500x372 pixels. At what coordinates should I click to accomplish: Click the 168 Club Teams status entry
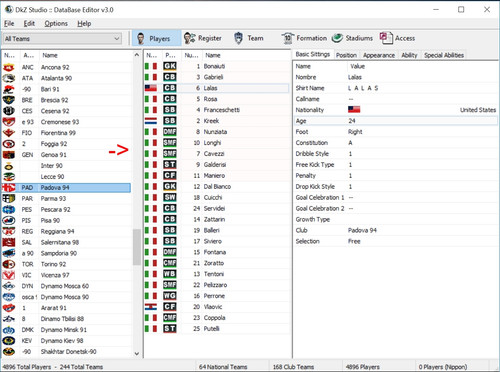click(x=293, y=367)
